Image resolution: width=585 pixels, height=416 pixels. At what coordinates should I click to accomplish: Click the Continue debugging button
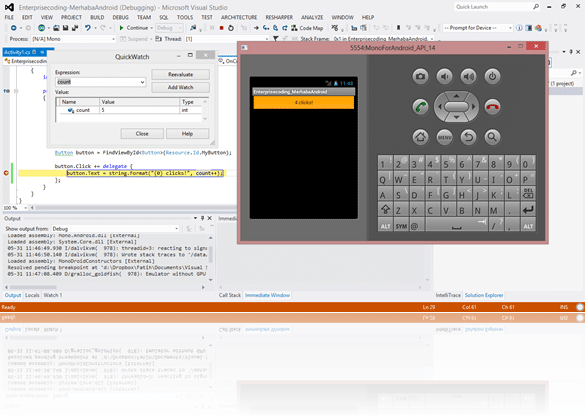click(134, 28)
